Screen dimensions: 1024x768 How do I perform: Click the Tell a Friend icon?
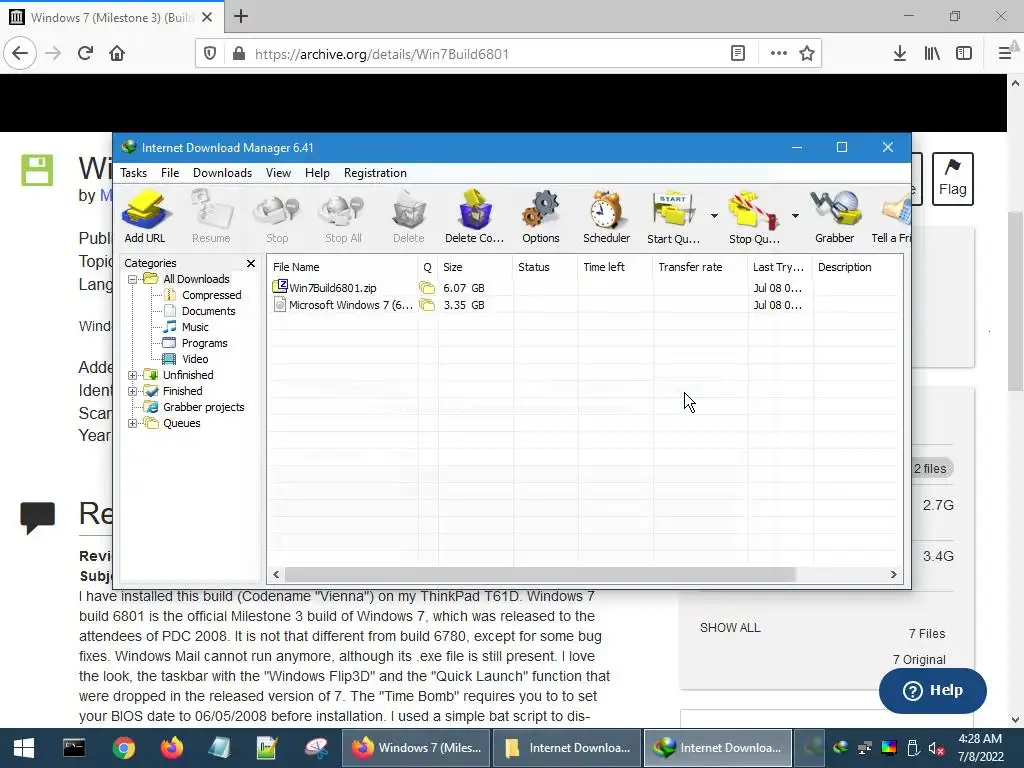pyautogui.click(x=891, y=217)
